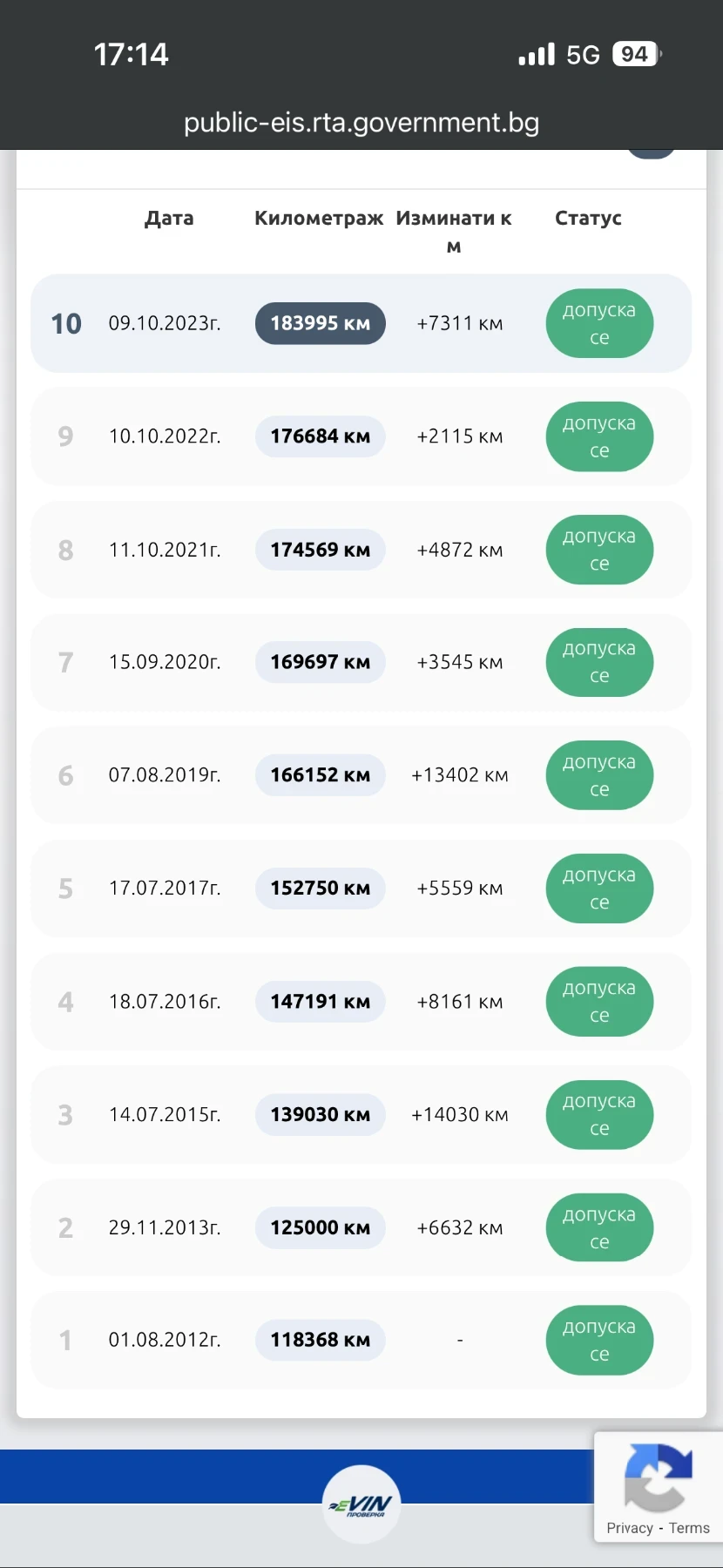This screenshot has height=1568, width=723.
Task: Select the 166152 км mileage badge
Action: (320, 775)
